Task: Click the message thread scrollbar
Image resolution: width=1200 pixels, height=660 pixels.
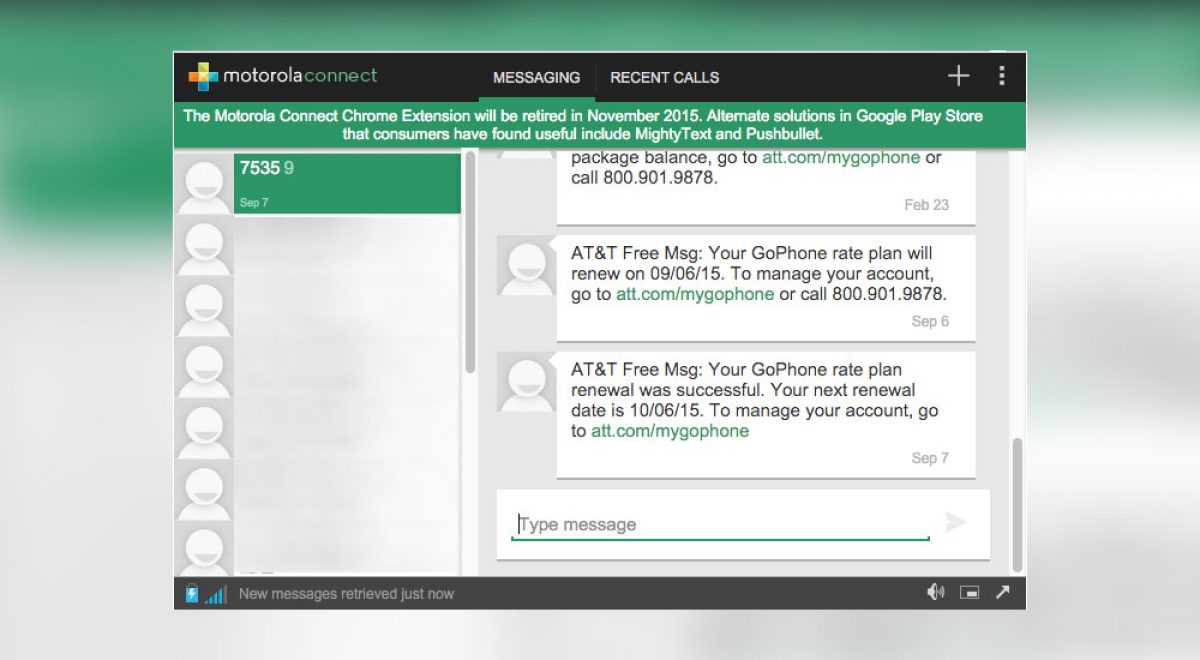Action: (x=1017, y=500)
